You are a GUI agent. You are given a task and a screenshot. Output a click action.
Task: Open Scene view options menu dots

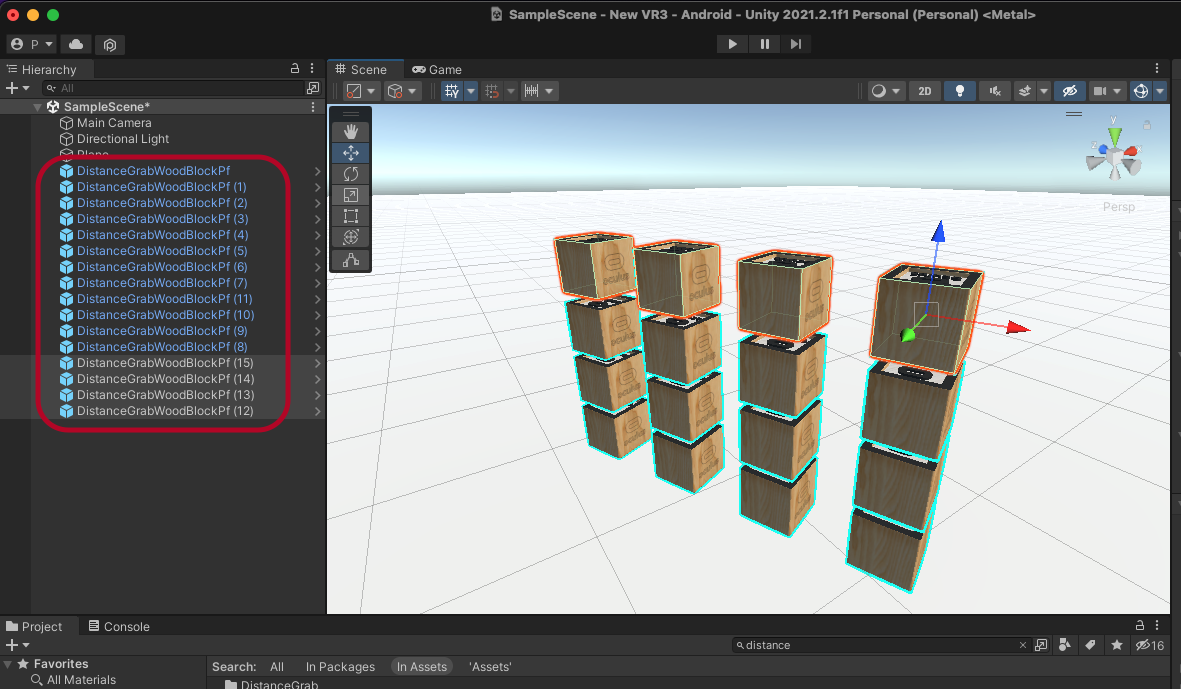(1158, 69)
